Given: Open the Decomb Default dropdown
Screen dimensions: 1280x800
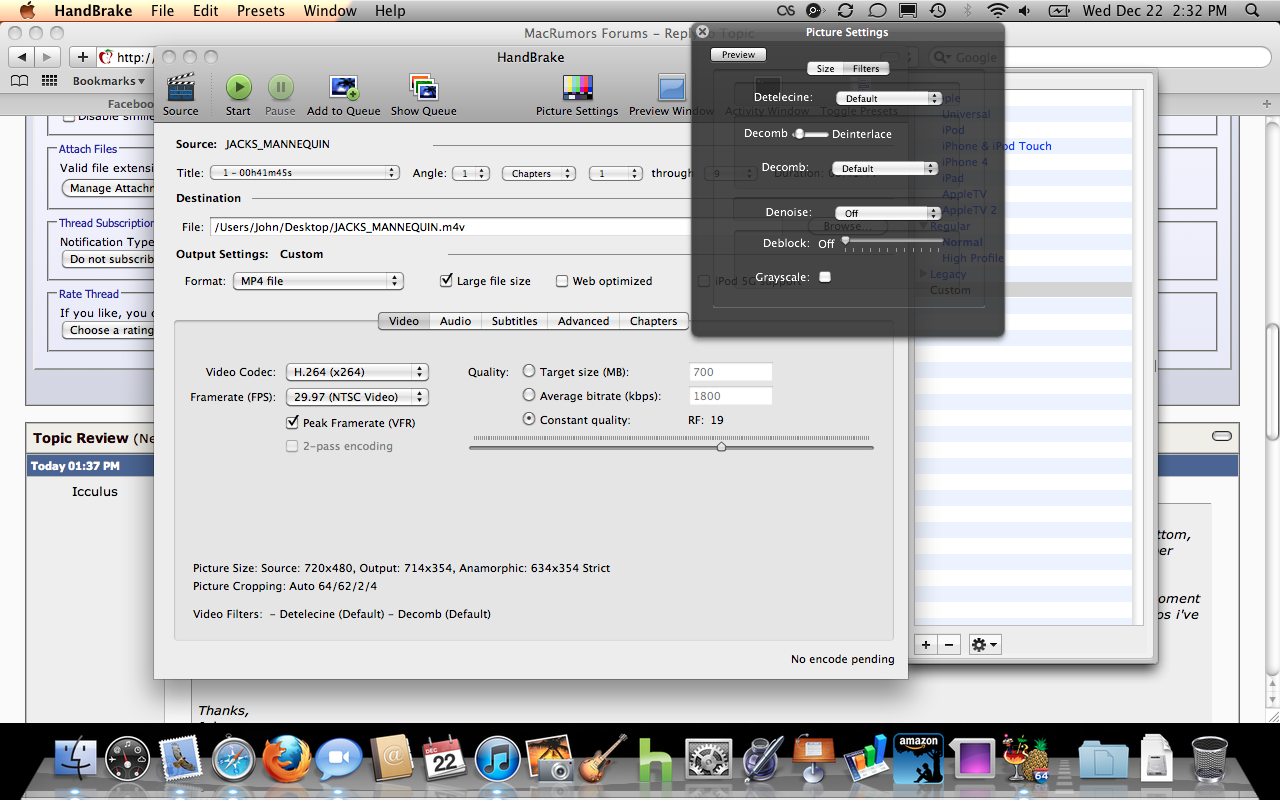Looking at the screenshot, I should pyautogui.click(x=885, y=168).
